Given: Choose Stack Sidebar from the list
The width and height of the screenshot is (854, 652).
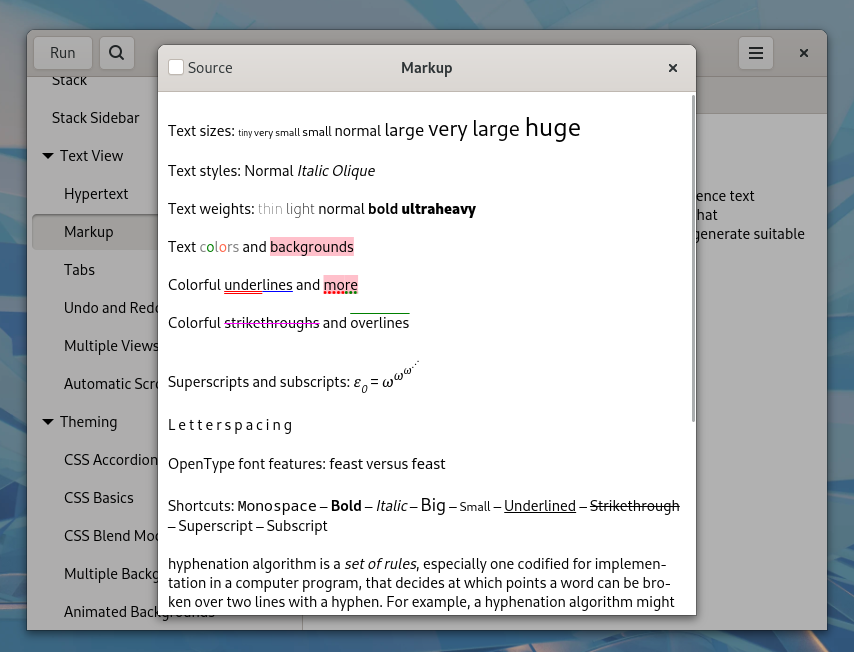Looking at the screenshot, I should (x=96, y=118).
